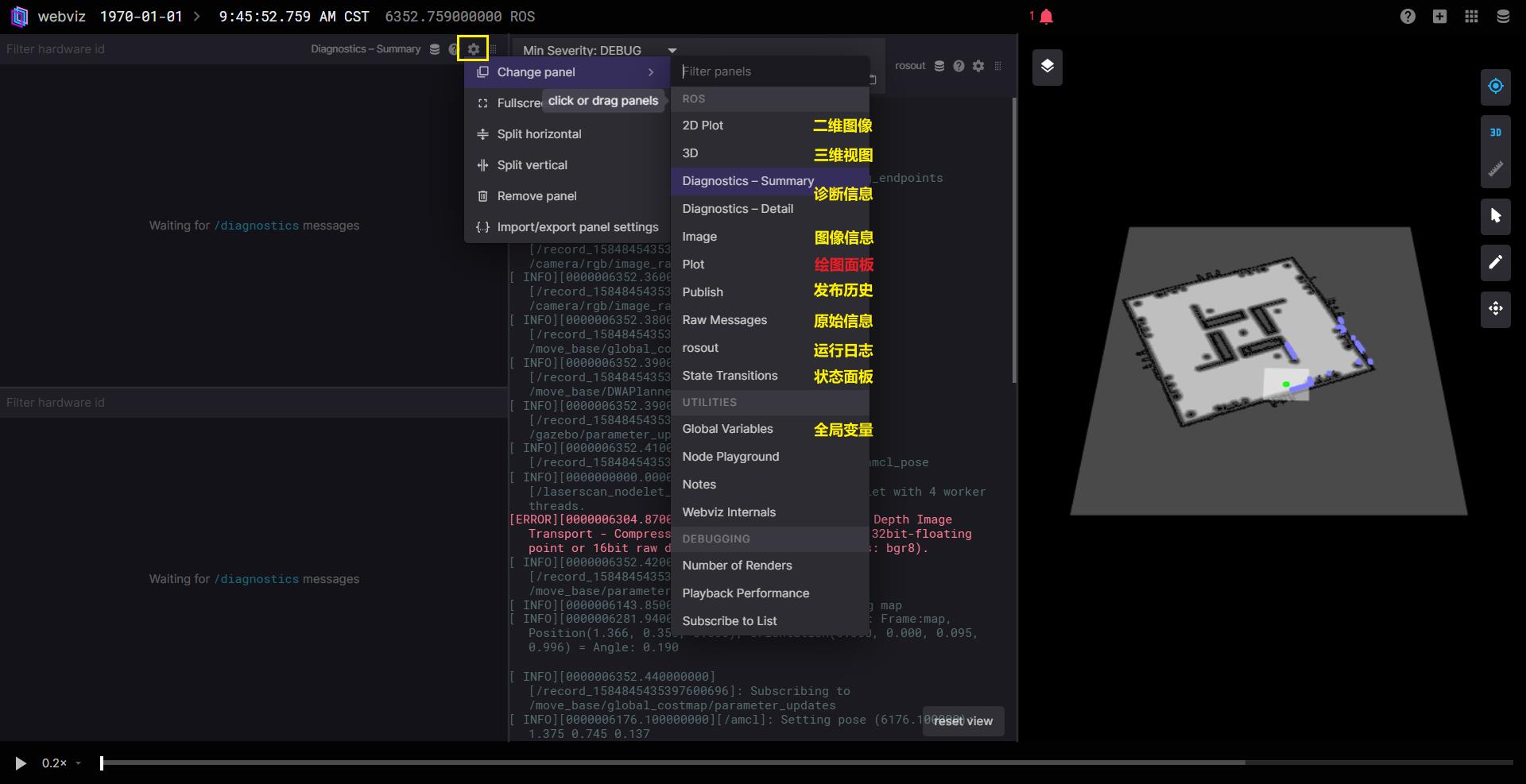Select the cursor click-object tool

[x=1495, y=216]
